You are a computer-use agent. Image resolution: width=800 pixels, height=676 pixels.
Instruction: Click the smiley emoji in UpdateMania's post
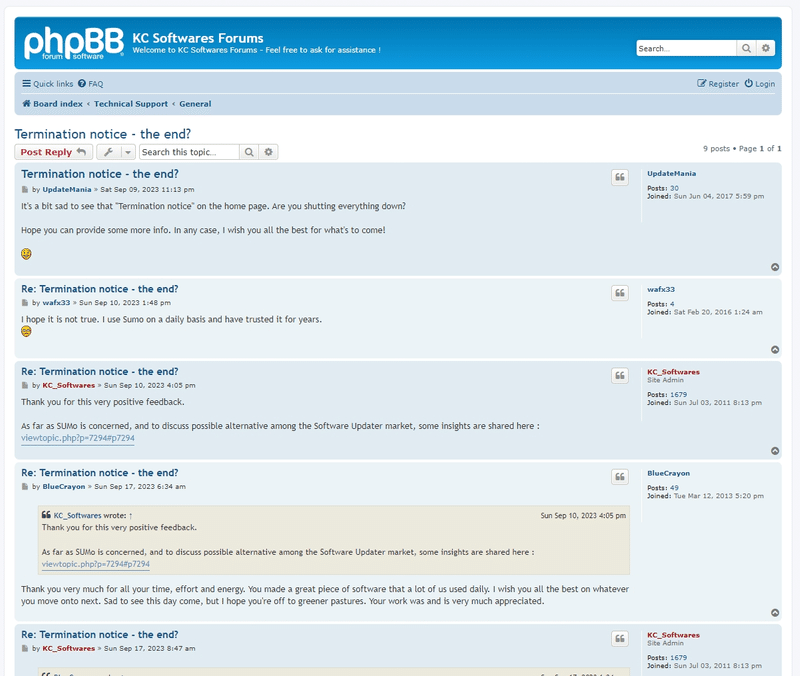click(x=26, y=254)
